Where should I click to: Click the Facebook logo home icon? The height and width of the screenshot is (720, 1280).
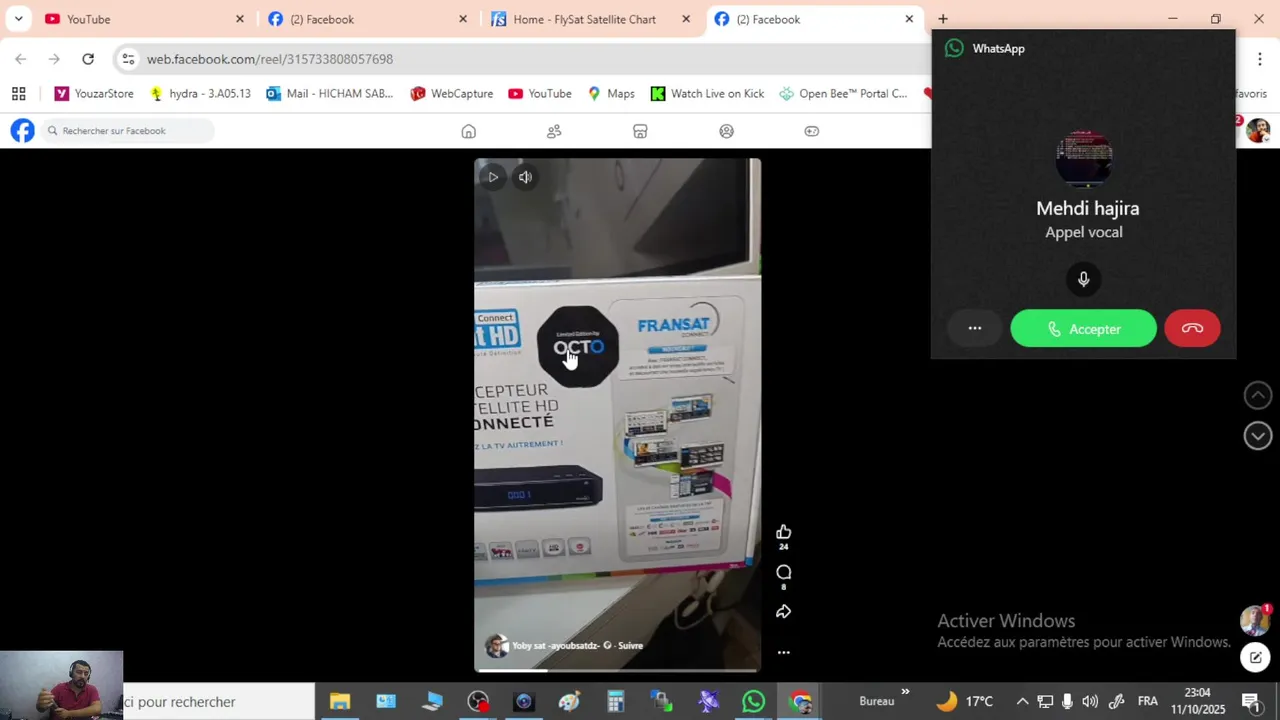coord(22,131)
